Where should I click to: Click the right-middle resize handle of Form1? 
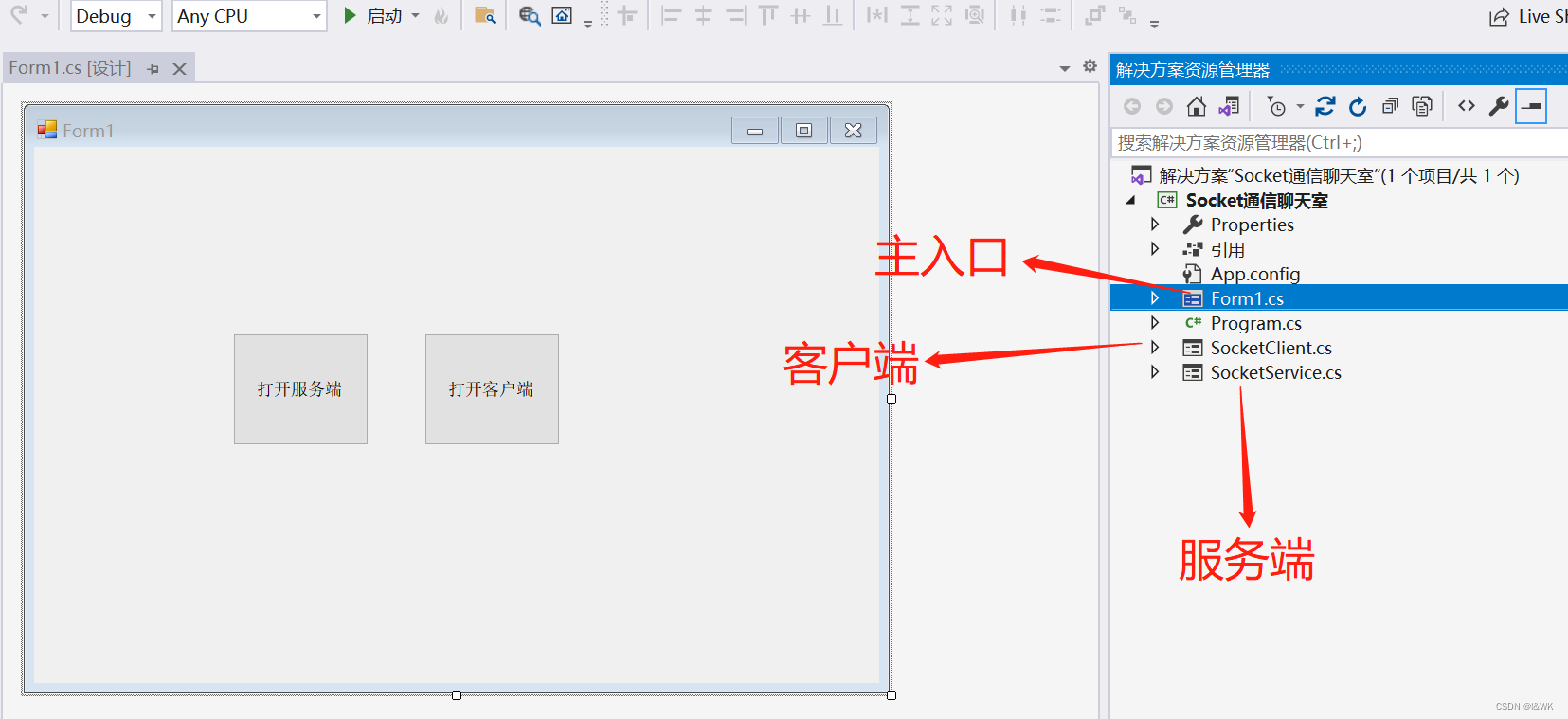point(892,399)
